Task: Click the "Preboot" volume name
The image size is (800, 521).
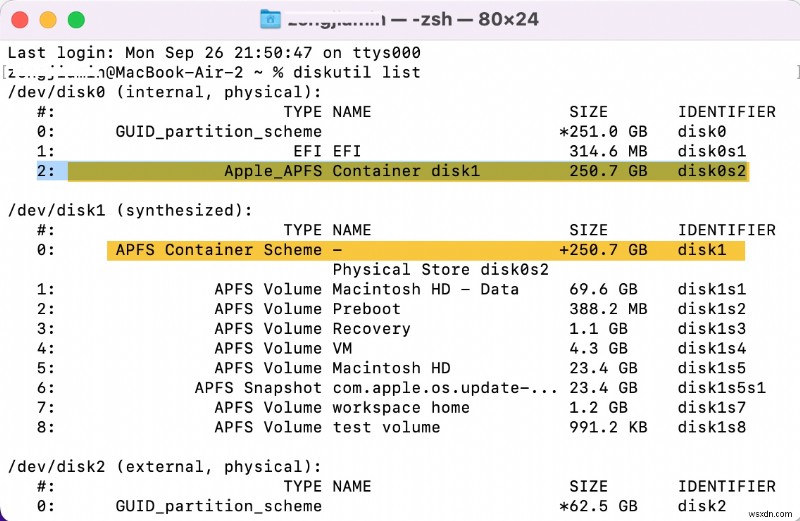Action: pyautogui.click(x=366, y=309)
